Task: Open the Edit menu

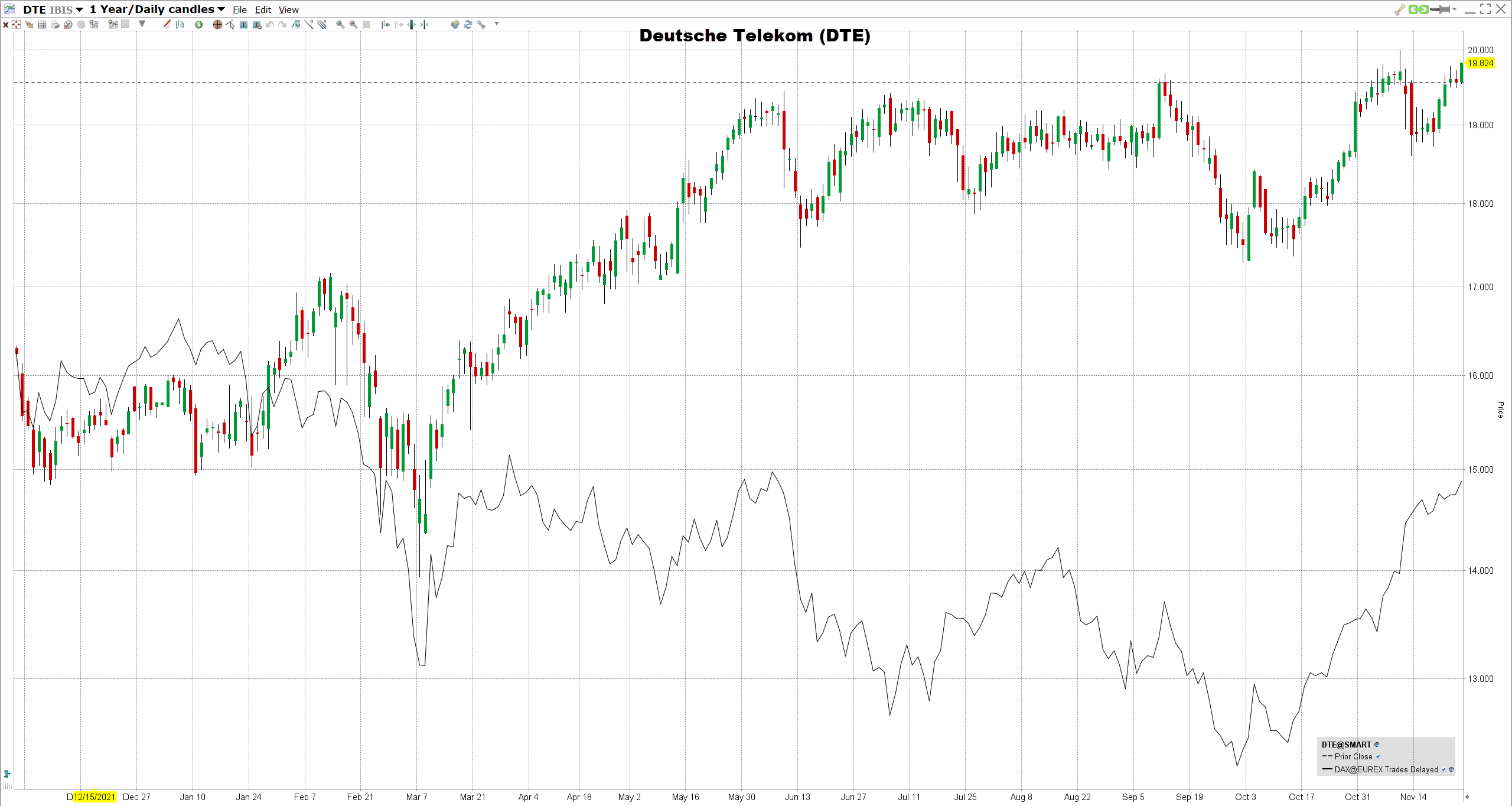Action: [263, 10]
